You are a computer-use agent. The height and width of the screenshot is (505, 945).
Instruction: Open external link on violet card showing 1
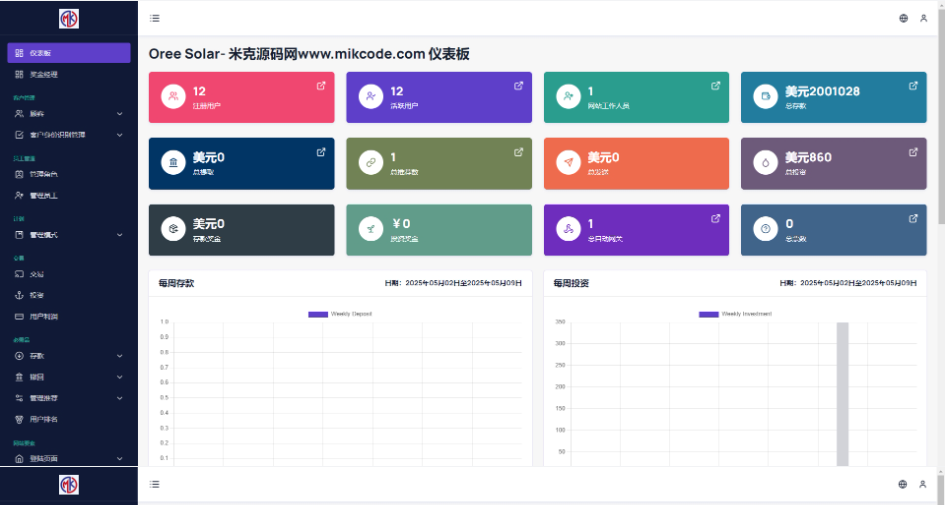click(715, 219)
